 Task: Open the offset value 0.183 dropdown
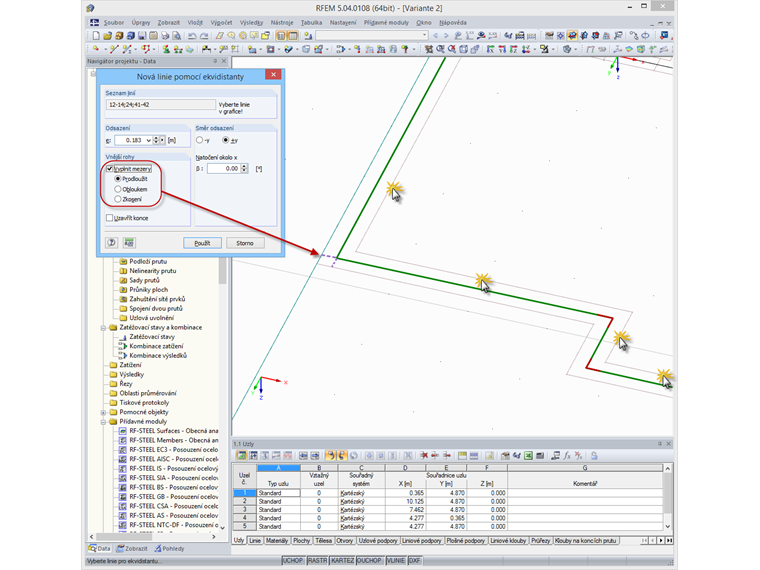click(148, 140)
